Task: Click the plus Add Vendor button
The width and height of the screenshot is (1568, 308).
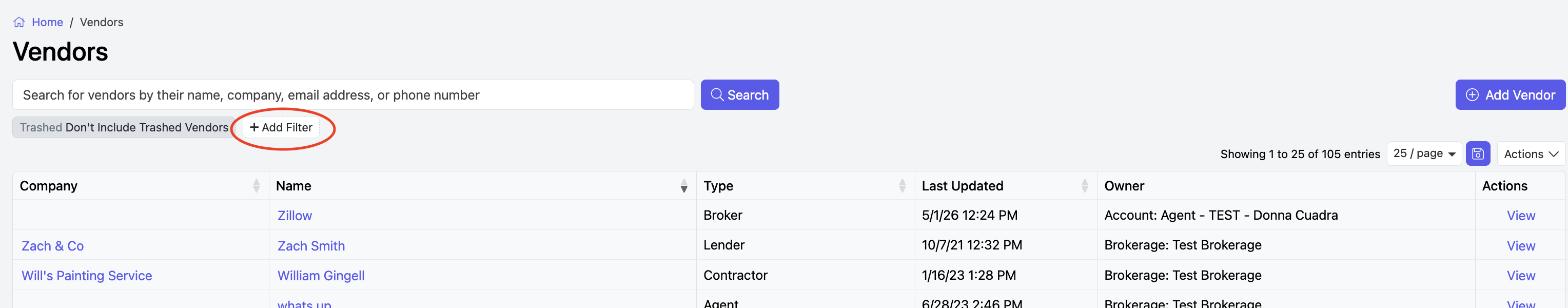Action: 1510,95
